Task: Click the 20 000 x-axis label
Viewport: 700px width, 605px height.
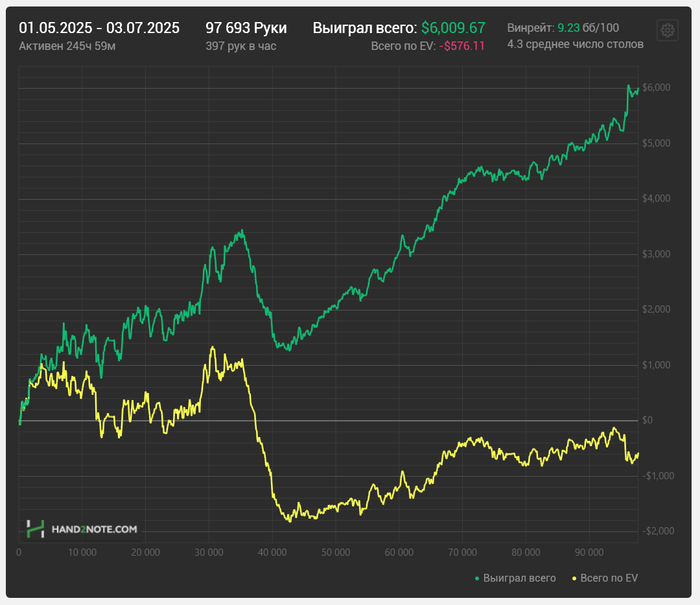Action: (x=146, y=553)
